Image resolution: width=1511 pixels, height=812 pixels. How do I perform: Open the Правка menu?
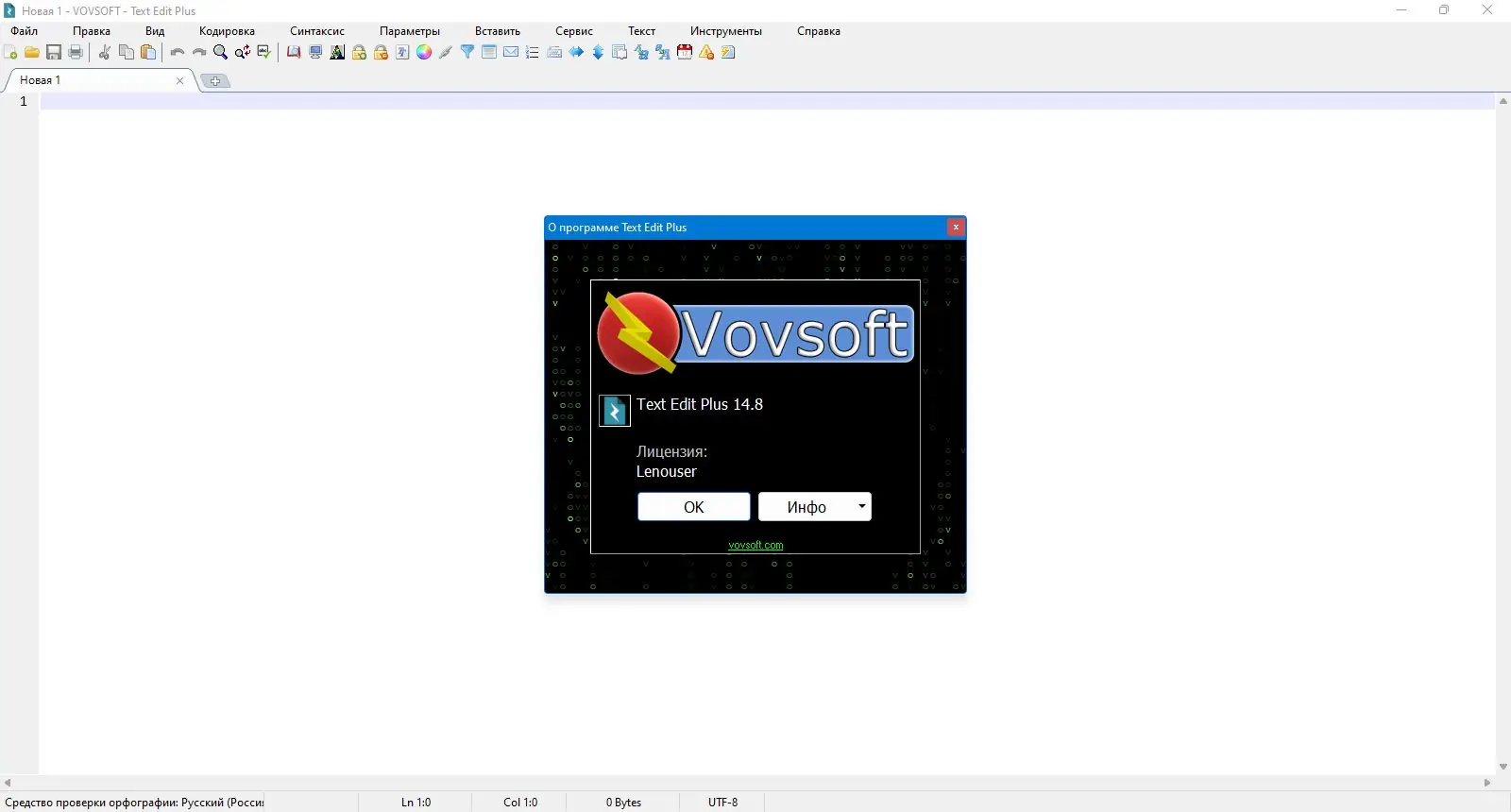point(92,31)
